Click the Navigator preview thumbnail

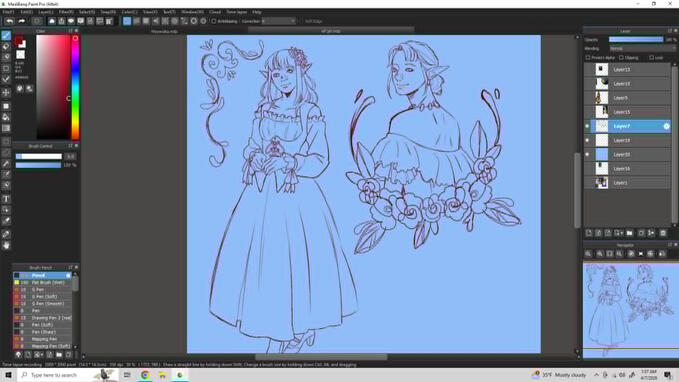tap(630, 310)
